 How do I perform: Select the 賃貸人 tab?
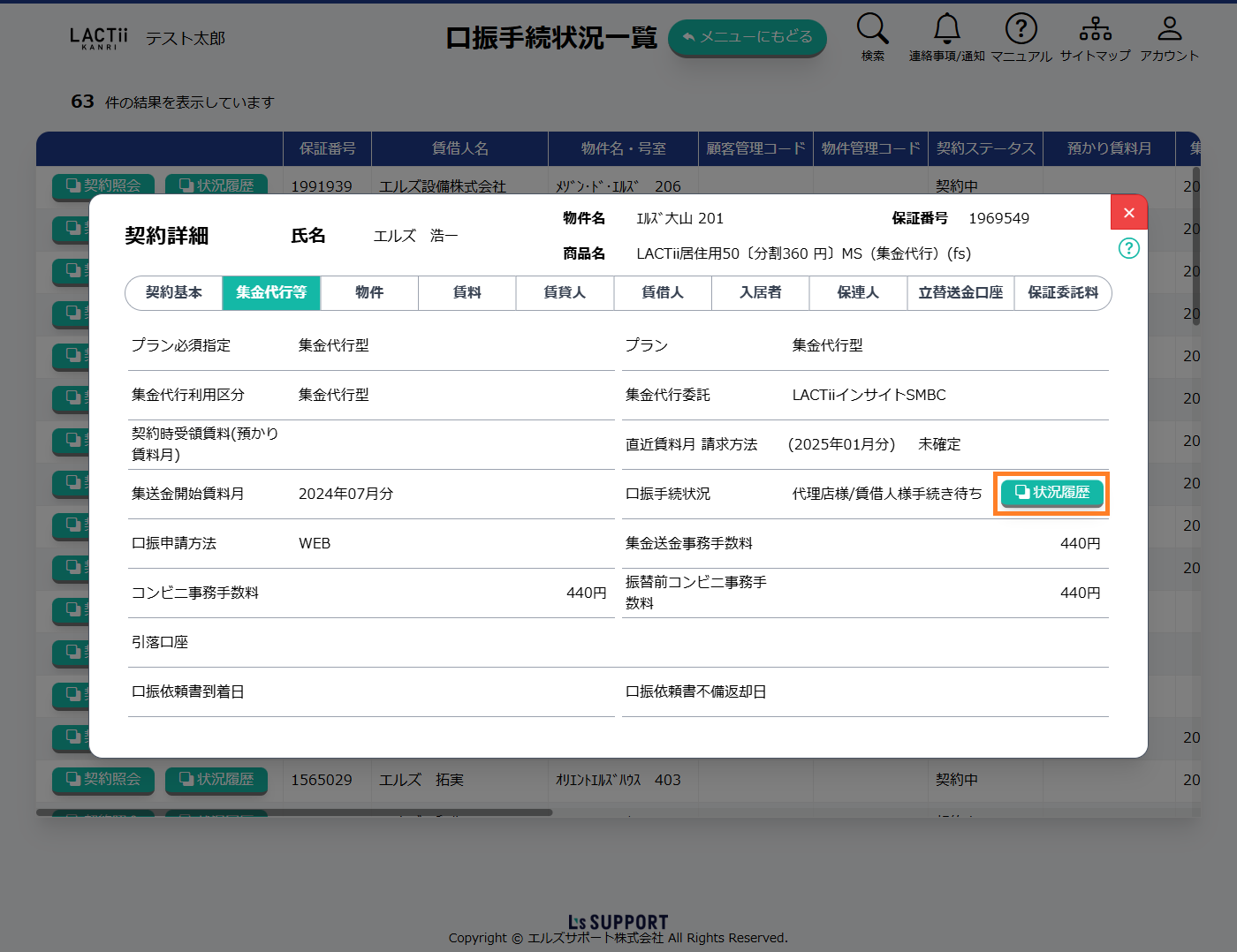pyautogui.click(x=565, y=293)
